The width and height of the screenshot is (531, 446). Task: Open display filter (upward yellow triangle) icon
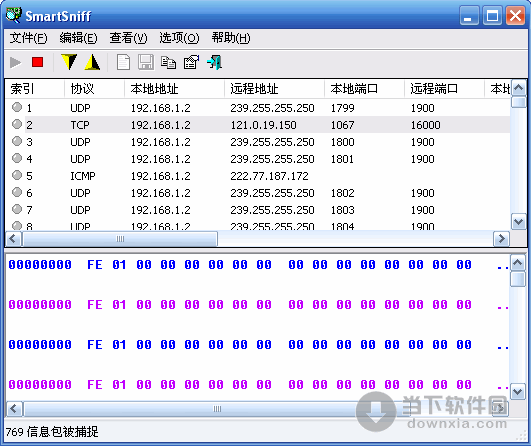92,62
